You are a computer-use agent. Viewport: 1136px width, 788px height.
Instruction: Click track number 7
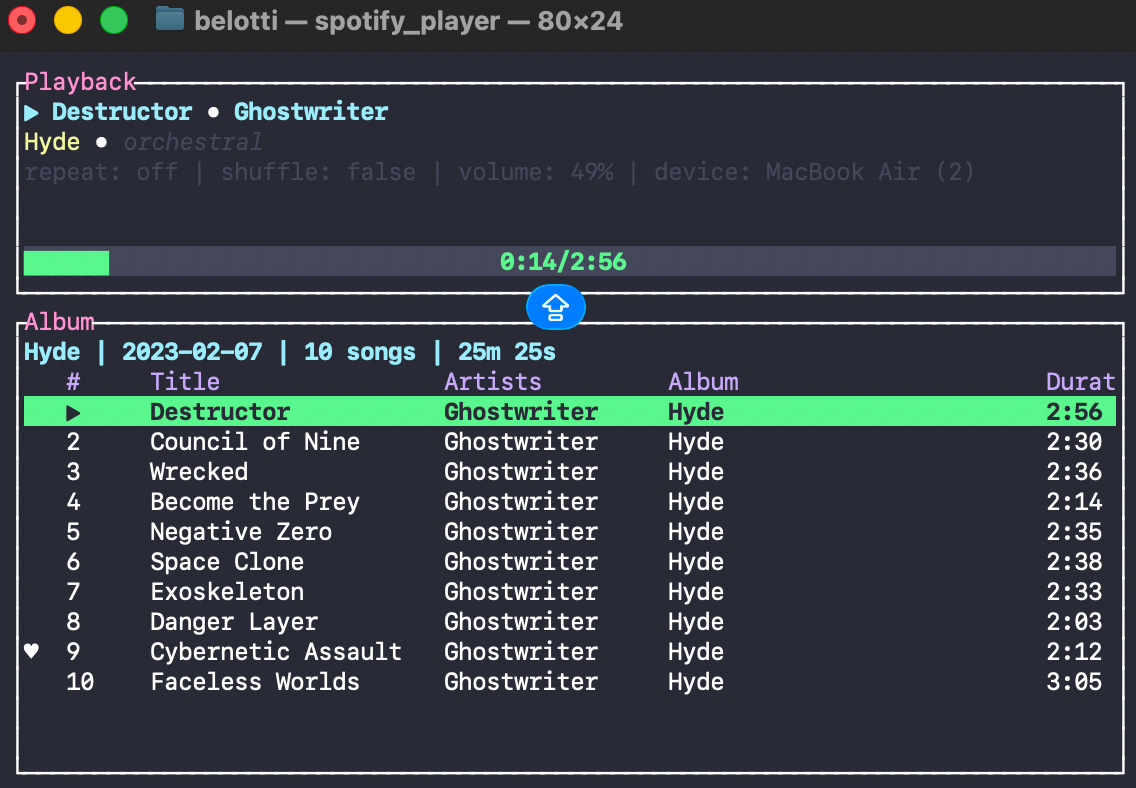(x=73, y=592)
